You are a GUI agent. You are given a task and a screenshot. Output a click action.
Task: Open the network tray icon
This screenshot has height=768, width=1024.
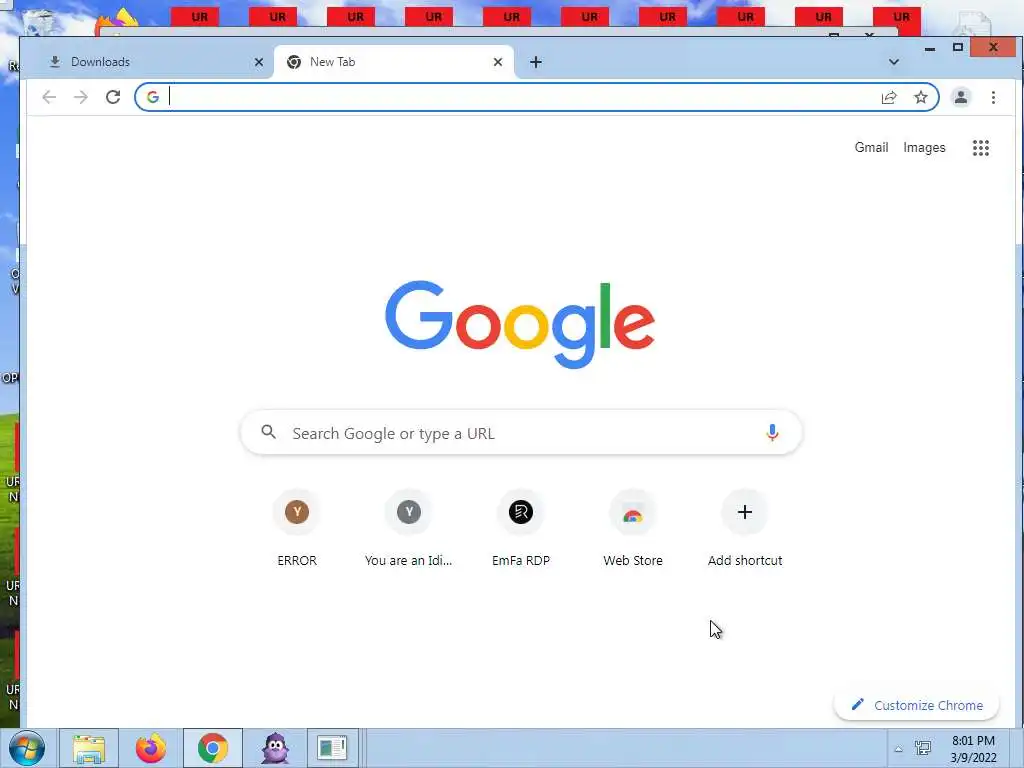[923, 748]
